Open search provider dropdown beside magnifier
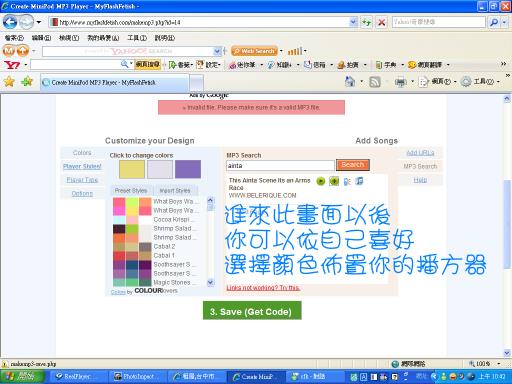Viewport: 512px width, 384px height. (504, 22)
